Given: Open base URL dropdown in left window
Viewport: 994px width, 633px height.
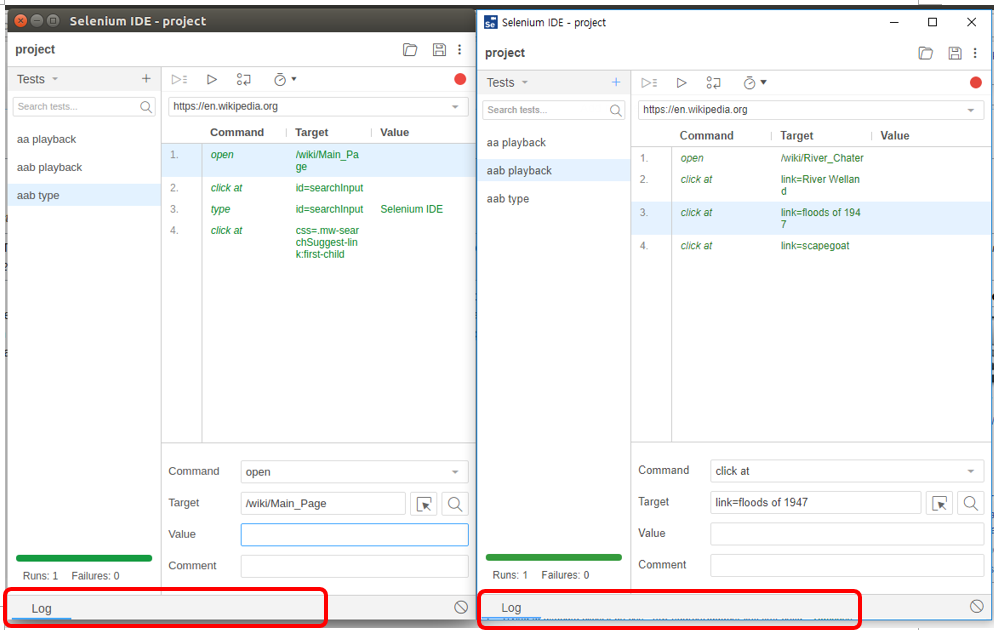Looking at the screenshot, I should point(455,106).
